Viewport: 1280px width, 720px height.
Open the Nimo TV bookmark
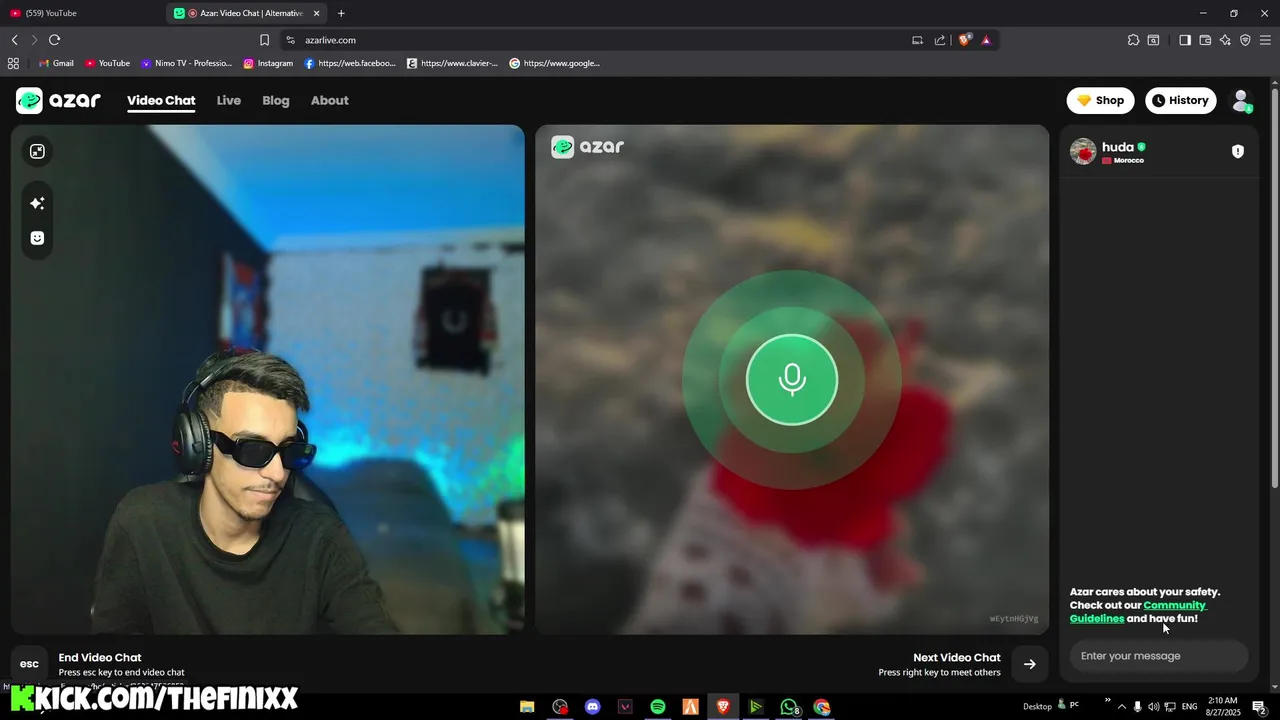click(x=186, y=63)
